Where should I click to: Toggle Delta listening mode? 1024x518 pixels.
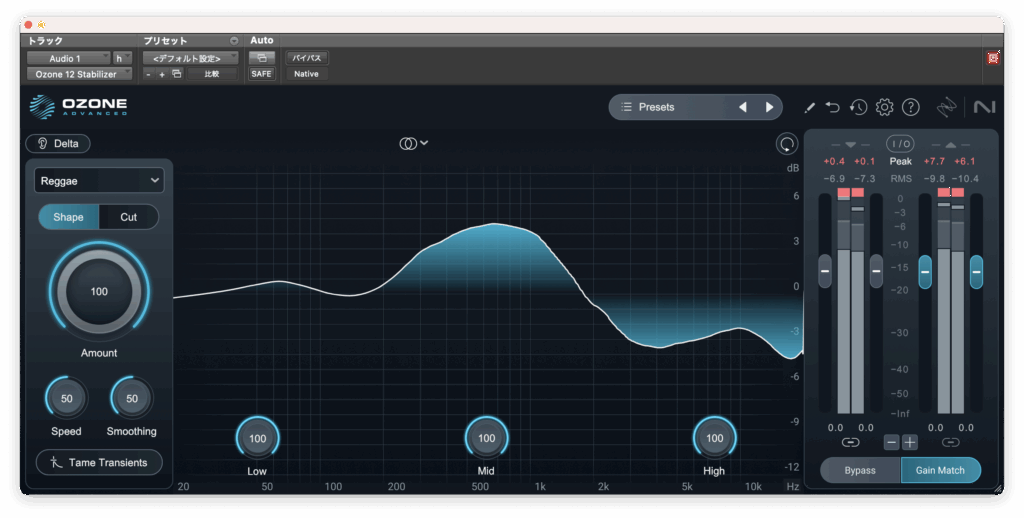tap(58, 143)
